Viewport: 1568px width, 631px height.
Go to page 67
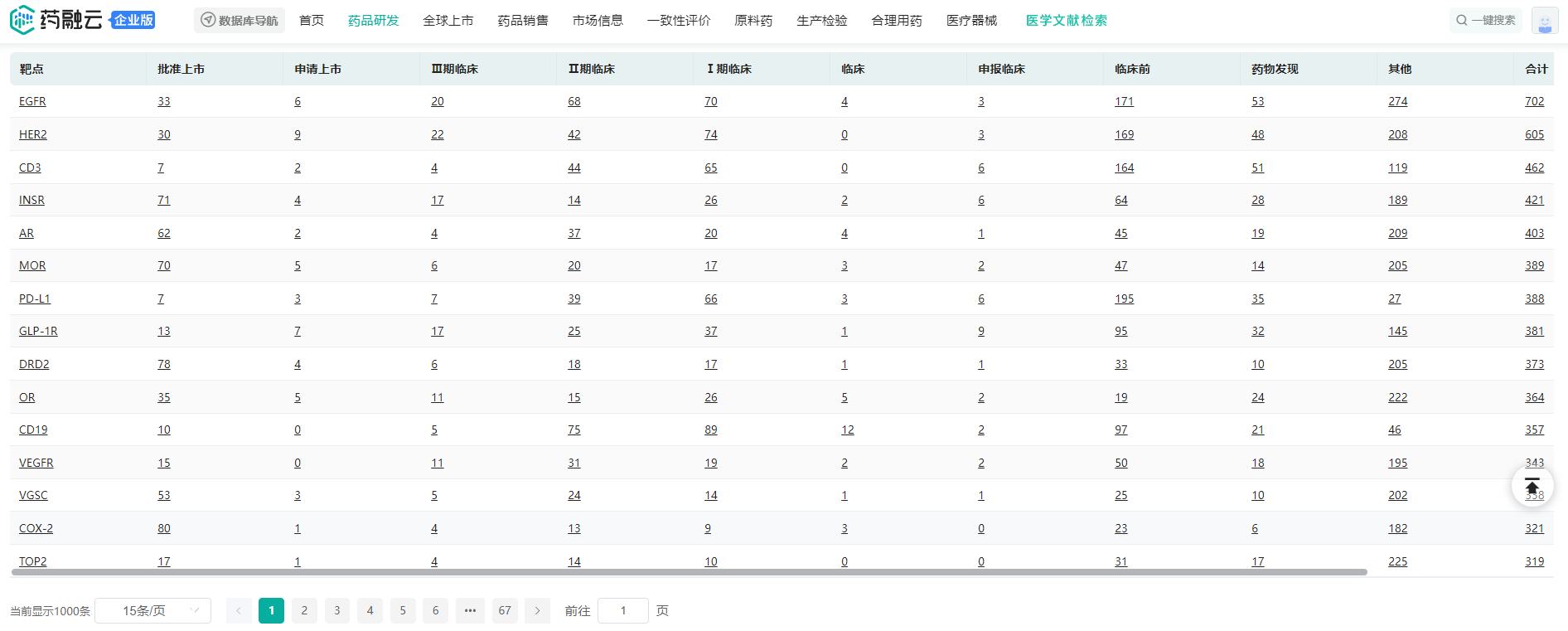coord(505,611)
